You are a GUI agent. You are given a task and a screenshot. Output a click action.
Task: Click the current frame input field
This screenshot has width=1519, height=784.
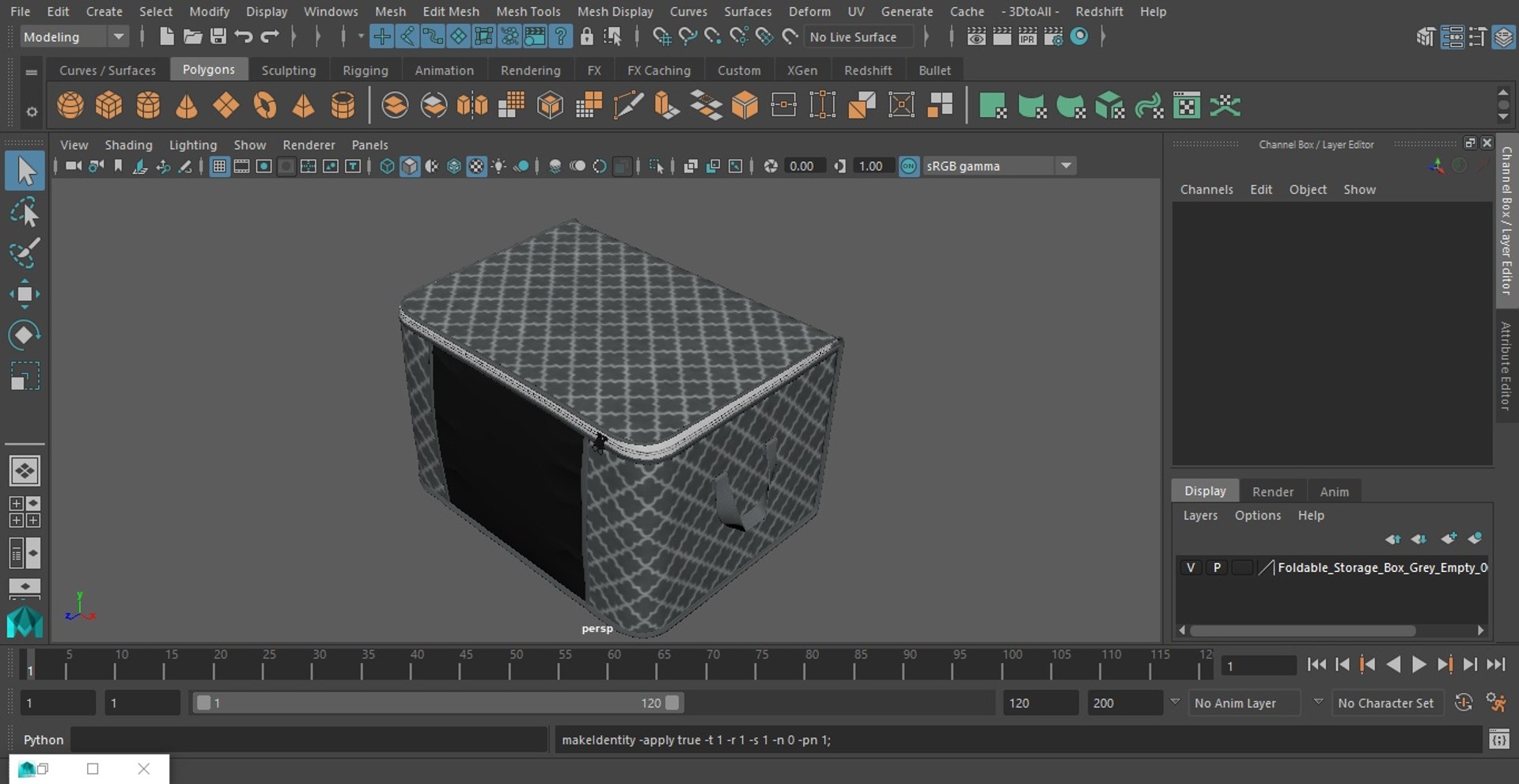pyautogui.click(x=1258, y=665)
